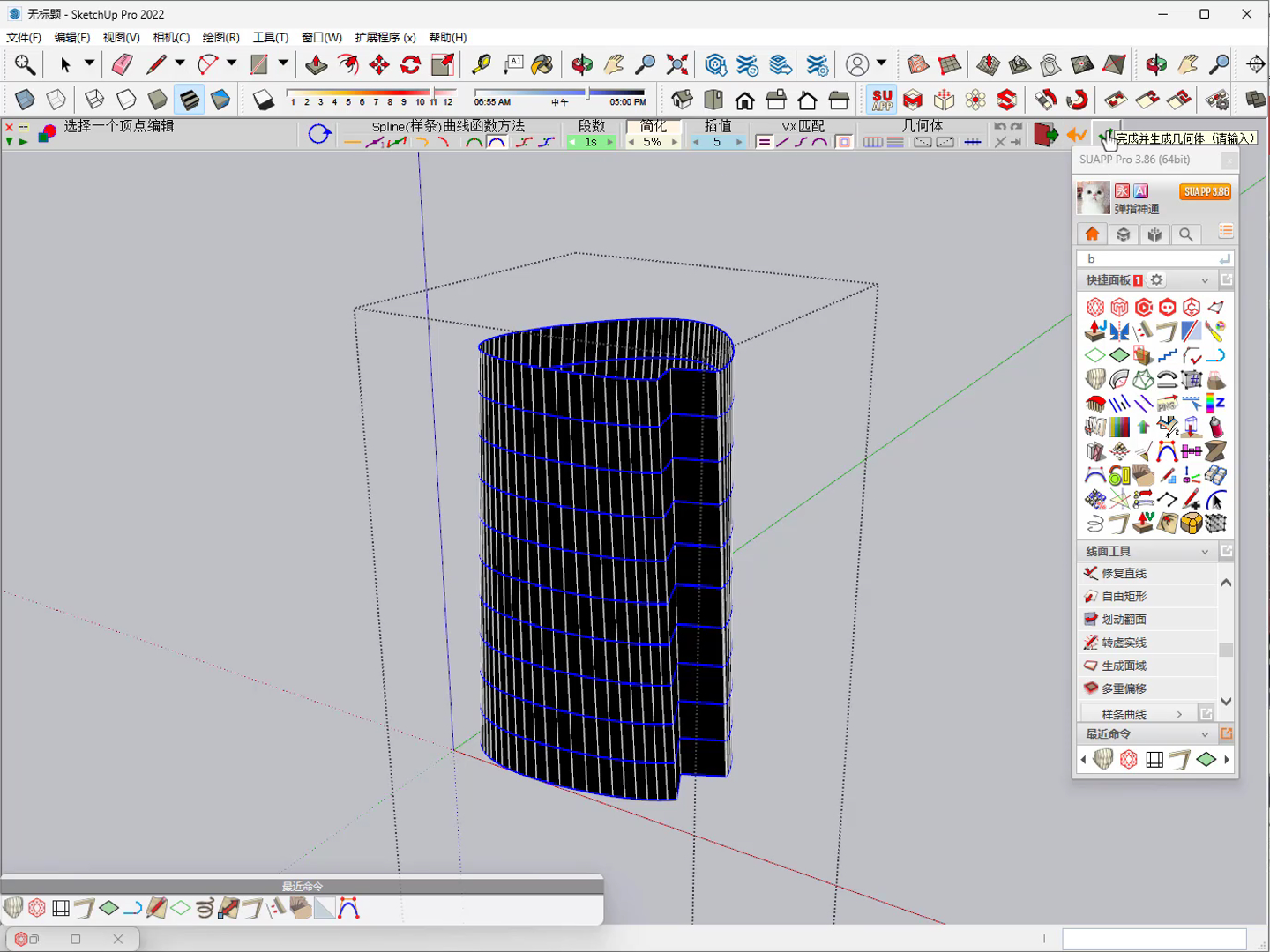Expand the 快捷面板 panel dropdown
Image resolution: width=1270 pixels, height=952 pixels.
click(1205, 280)
